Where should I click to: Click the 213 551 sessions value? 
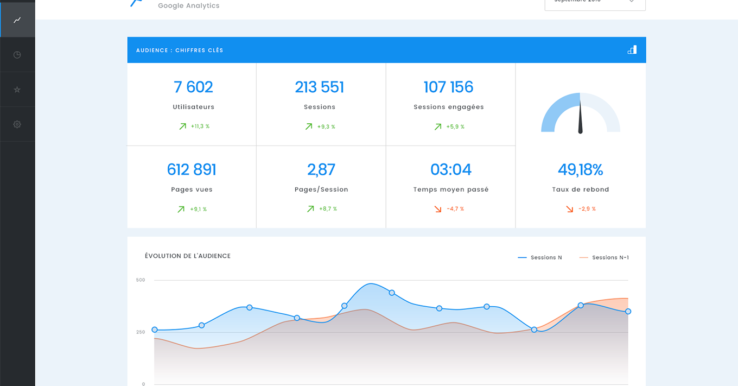319,87
